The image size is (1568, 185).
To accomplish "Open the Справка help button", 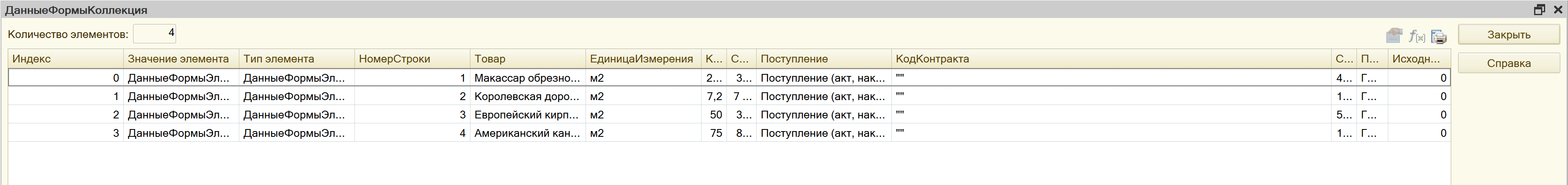I will coord(1508,63).
